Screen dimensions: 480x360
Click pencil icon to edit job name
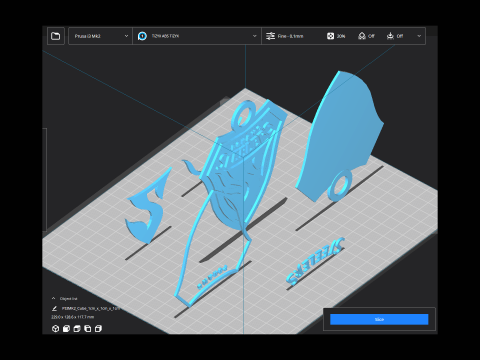pyautogui.click(x=54, y=309)
